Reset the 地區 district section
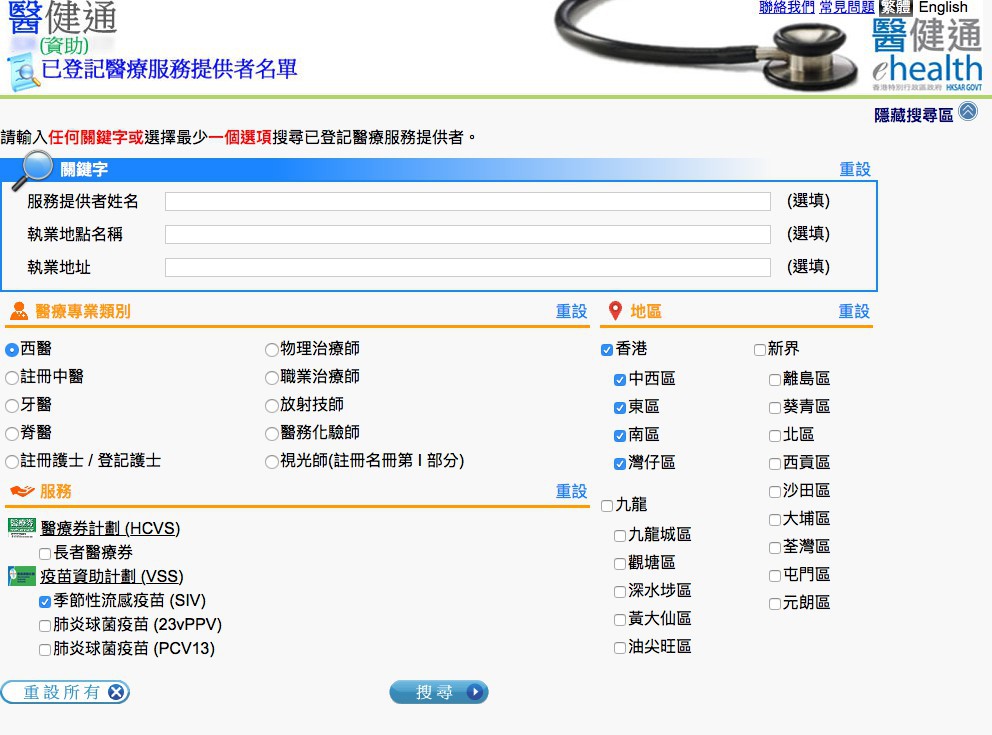The width and height of the screenshot is (992, 735). (853, 312)
